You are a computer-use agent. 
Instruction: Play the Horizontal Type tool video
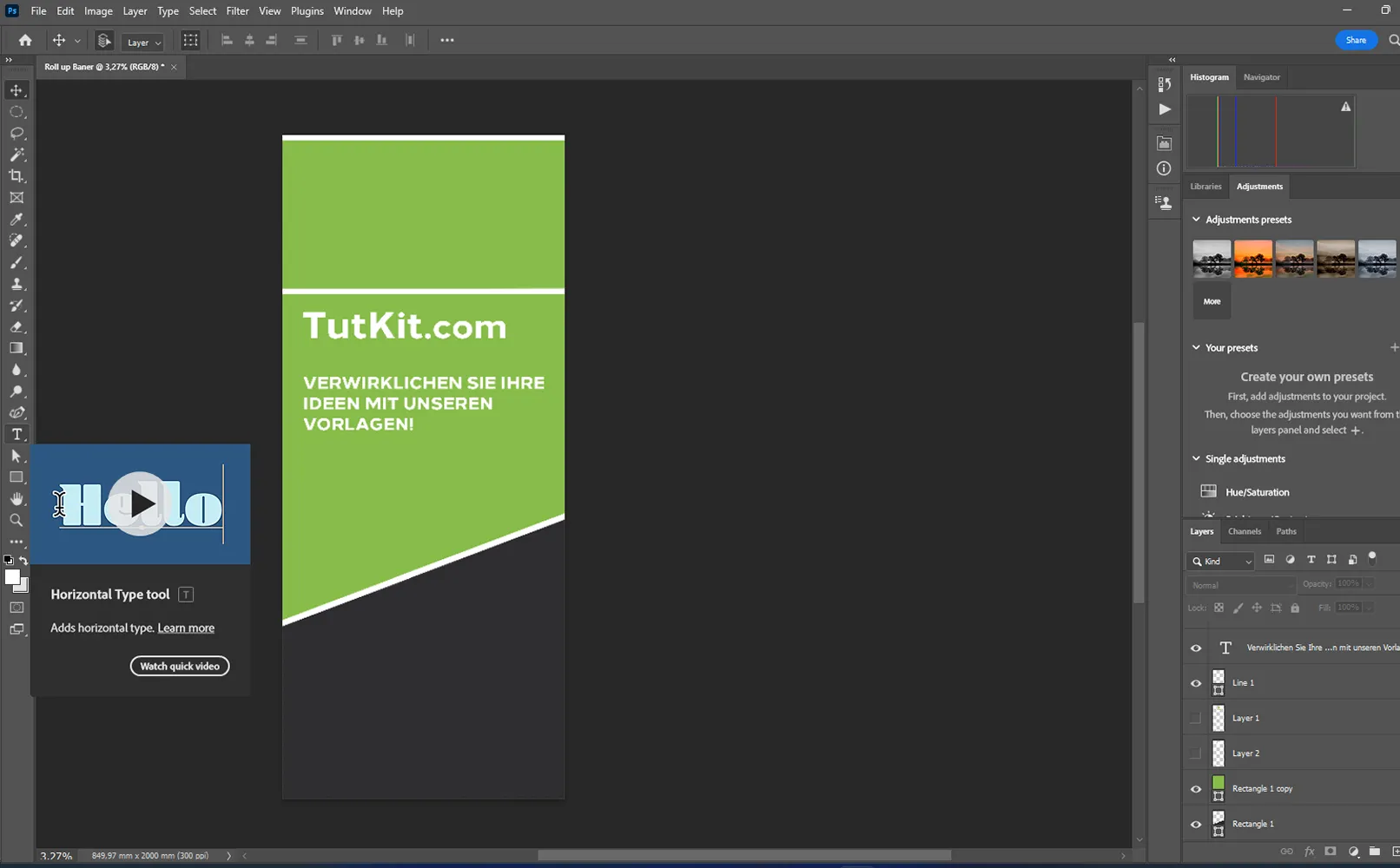tap(141, 503)
